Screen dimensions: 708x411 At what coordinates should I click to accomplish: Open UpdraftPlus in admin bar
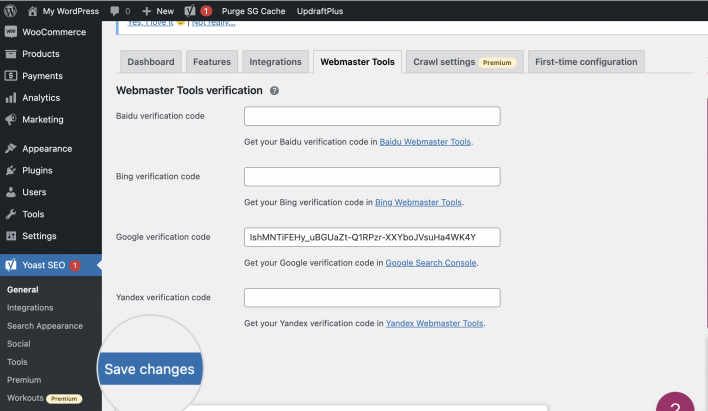pyautogui.click(x=320, y=11)
